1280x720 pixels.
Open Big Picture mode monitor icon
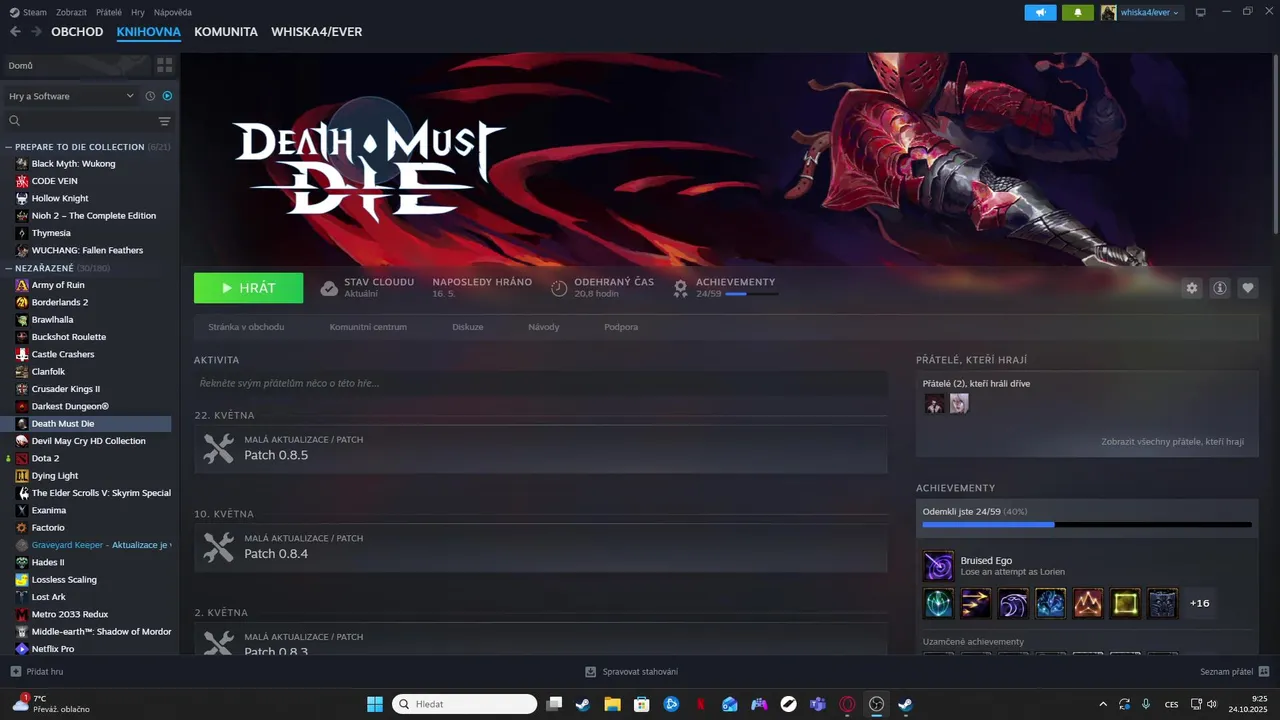click(x=1201, y=12)
